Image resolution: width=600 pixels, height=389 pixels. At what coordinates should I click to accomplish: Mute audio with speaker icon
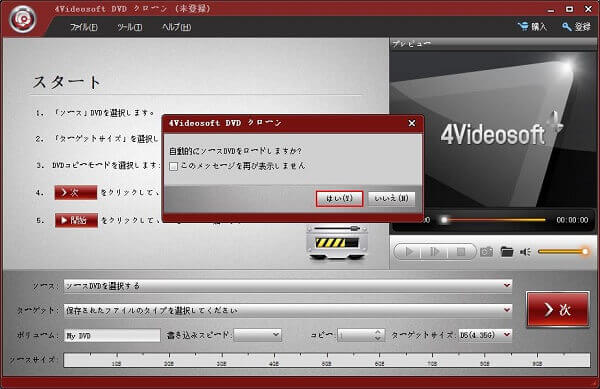point(525,252)
